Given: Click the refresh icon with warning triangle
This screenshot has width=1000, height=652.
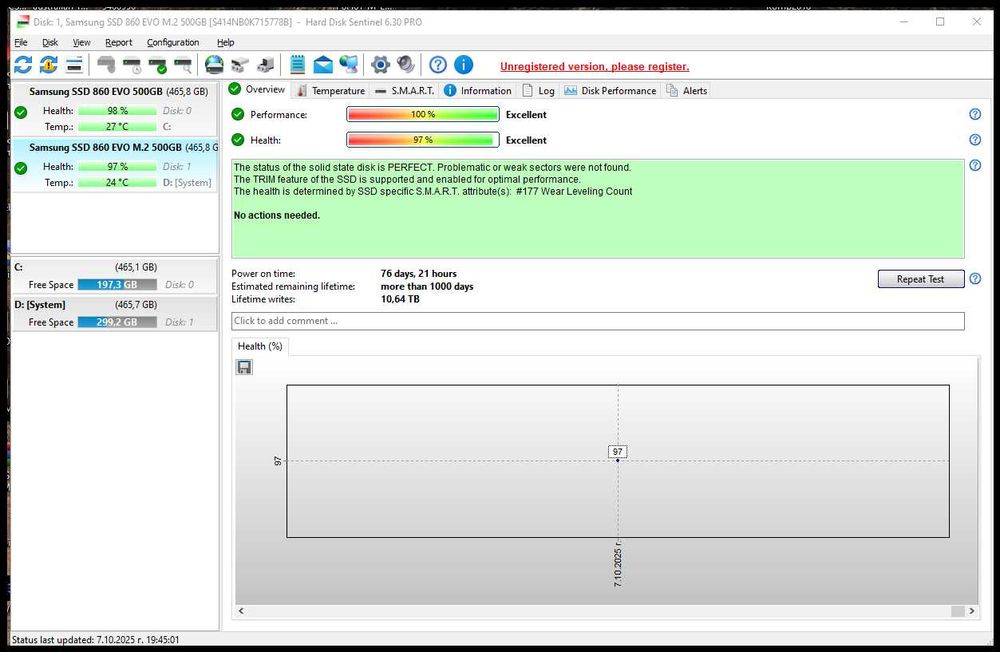Looking at the screenshot, I should 48,64.
